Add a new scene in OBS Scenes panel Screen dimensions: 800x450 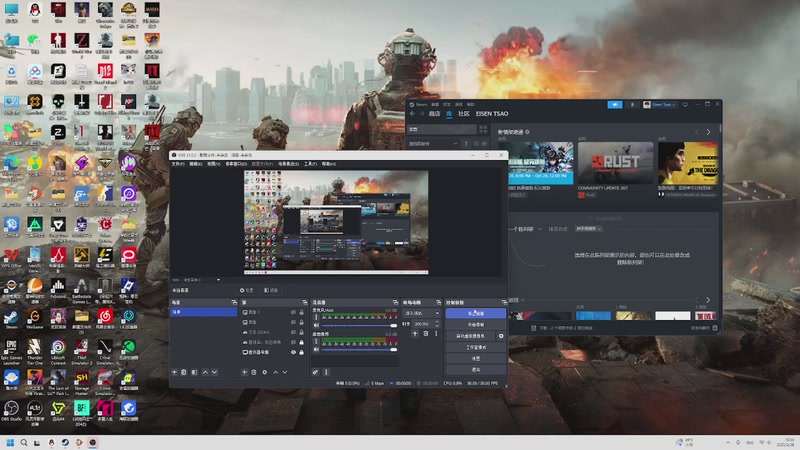(174, 372)
